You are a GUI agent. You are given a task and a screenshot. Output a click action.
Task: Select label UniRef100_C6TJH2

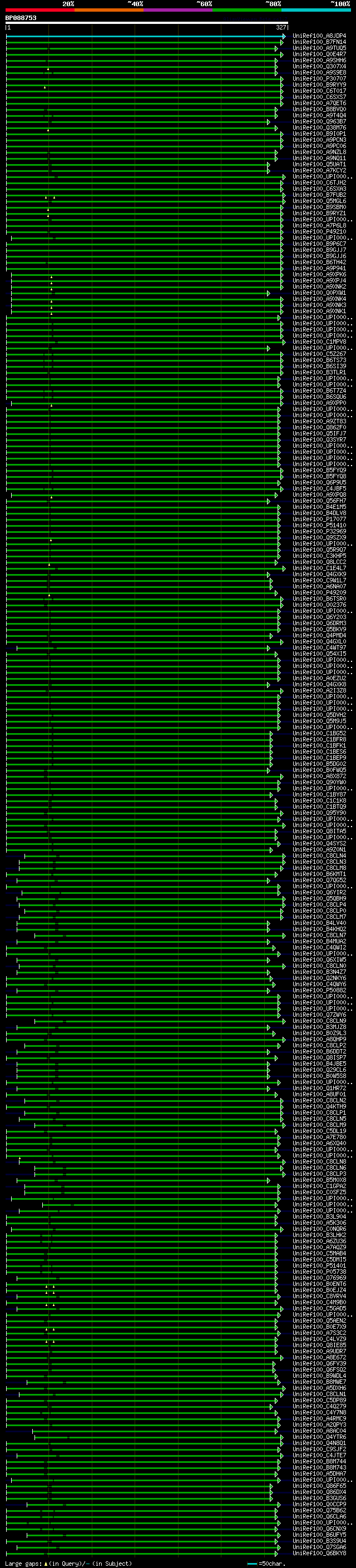[x=319, y=182]
